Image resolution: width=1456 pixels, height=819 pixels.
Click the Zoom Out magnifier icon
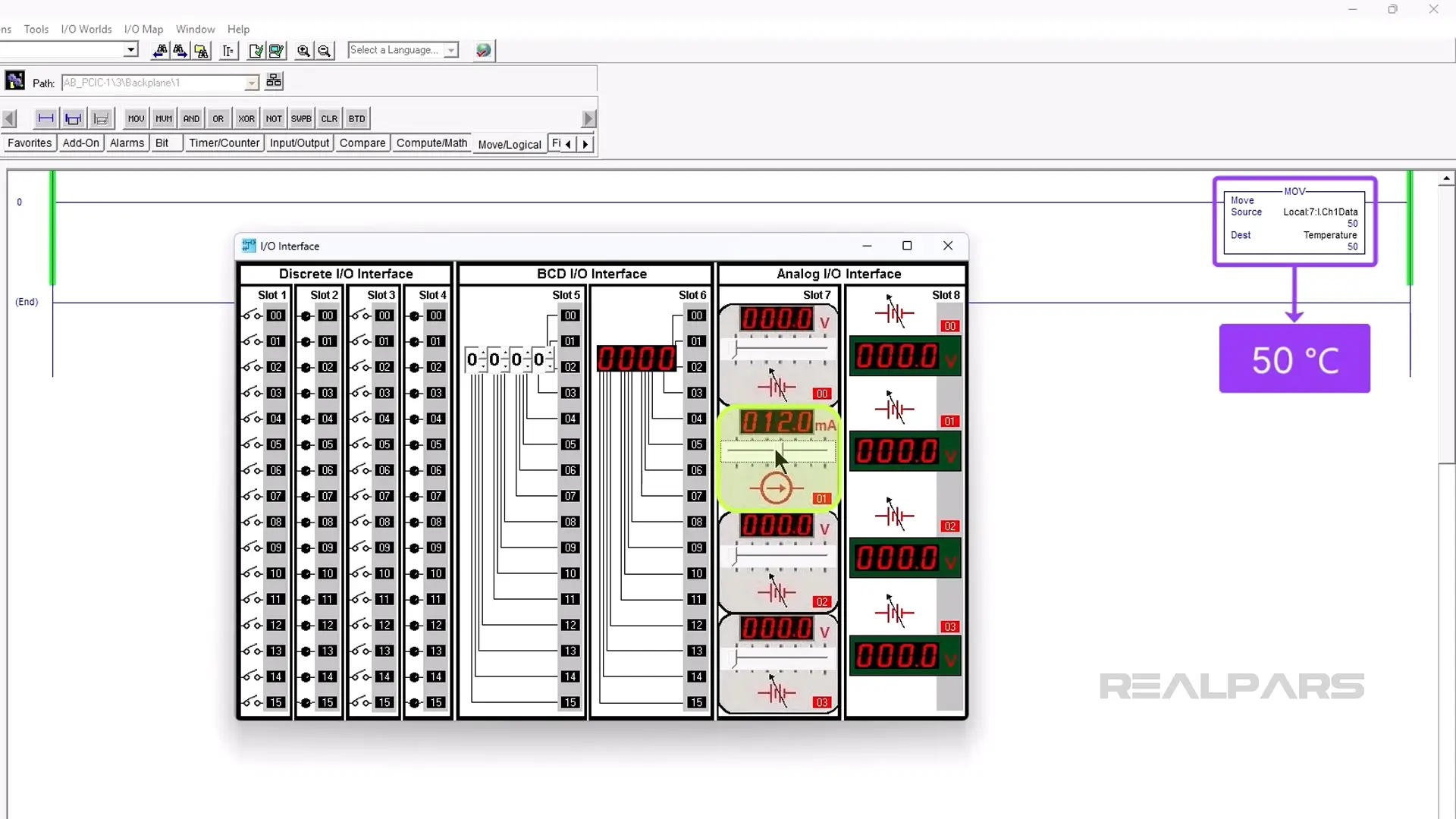325,51
